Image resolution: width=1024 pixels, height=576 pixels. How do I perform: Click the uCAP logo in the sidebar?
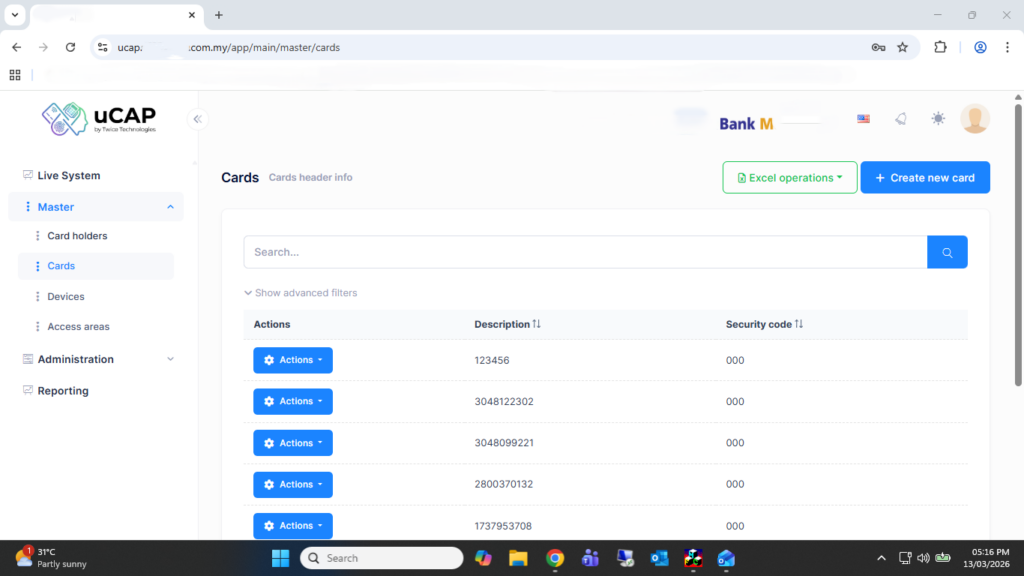[99, 118]
